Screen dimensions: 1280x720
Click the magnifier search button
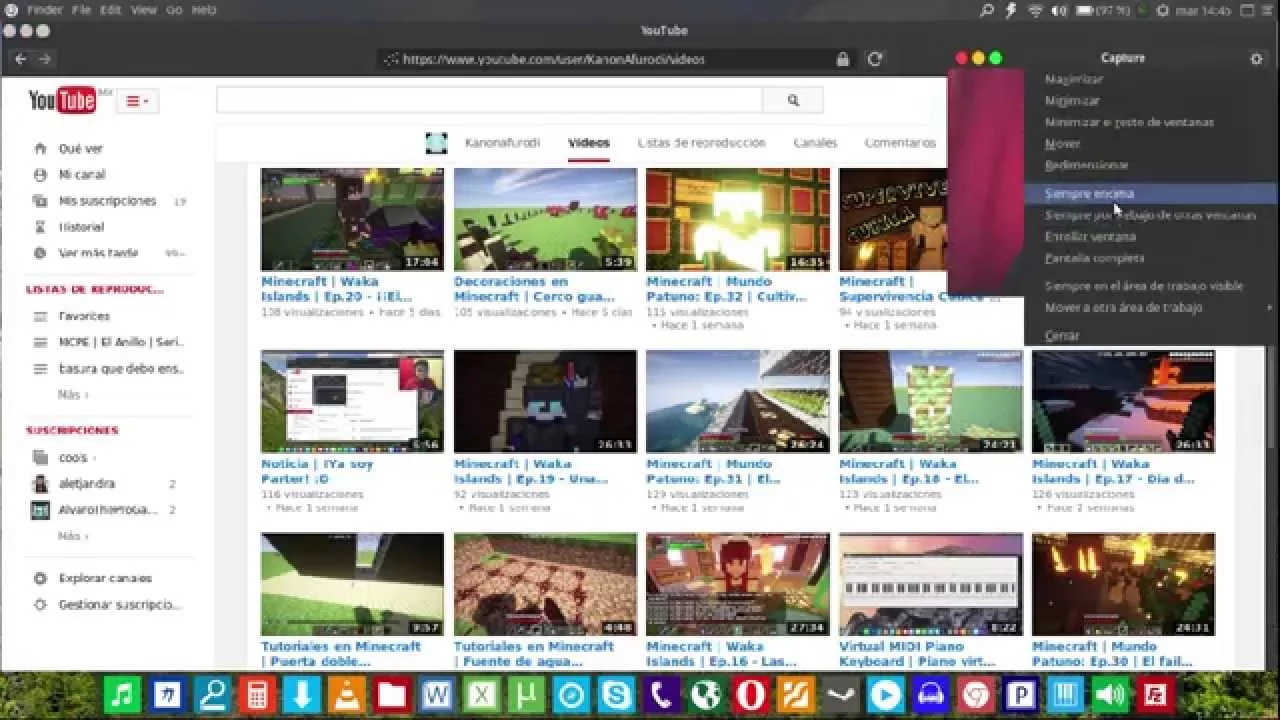point(793,100)
